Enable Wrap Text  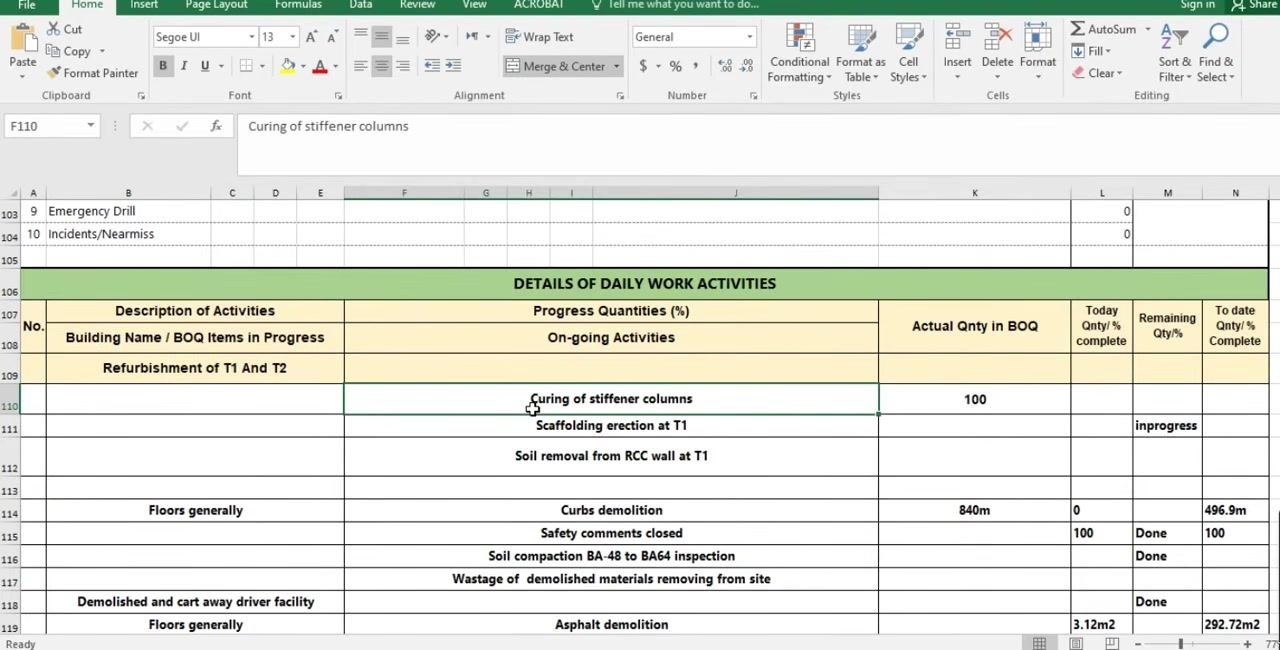[x=539, y=37]
